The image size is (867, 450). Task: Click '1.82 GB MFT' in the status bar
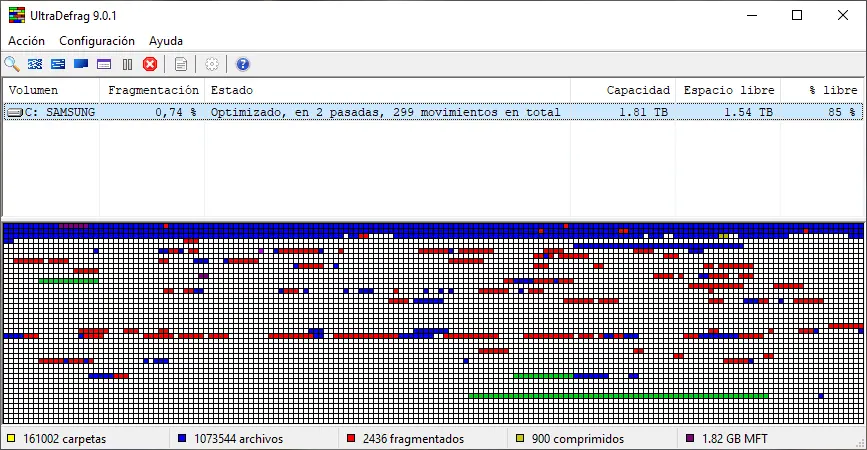(x=735, y=439)
